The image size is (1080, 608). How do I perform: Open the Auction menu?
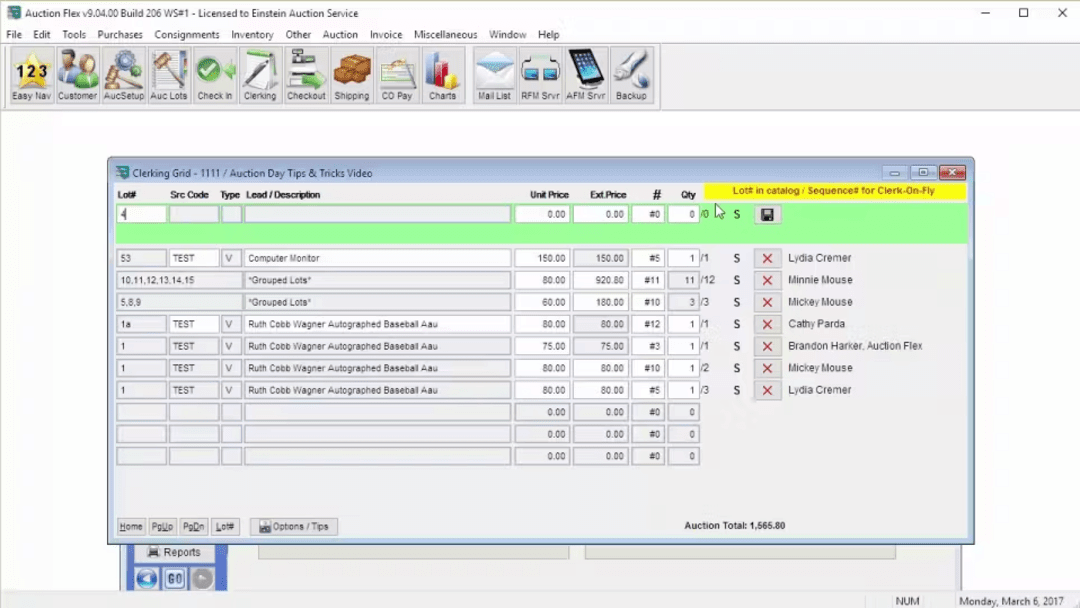pos(340,34)
